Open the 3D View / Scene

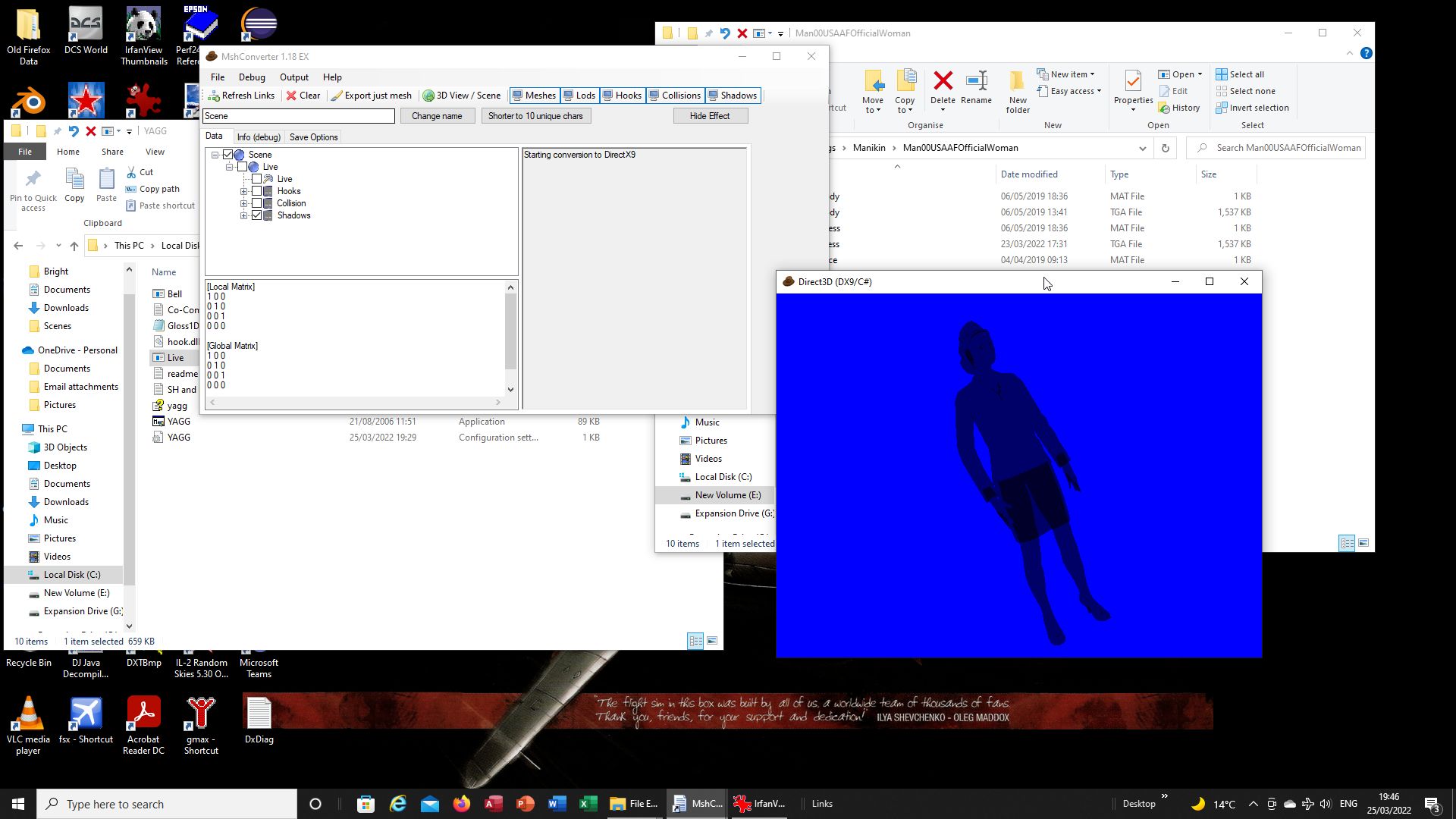pyautogui.click(x=462, y=96)
